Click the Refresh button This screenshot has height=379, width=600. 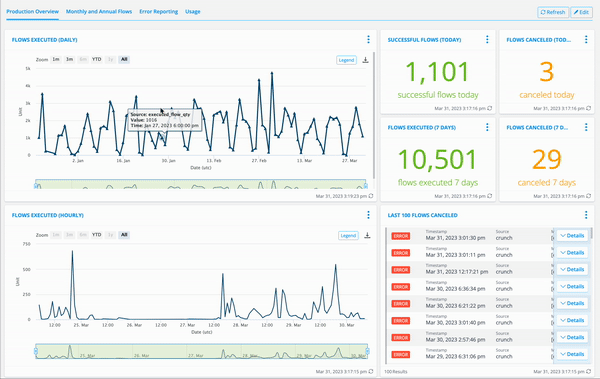553,12
